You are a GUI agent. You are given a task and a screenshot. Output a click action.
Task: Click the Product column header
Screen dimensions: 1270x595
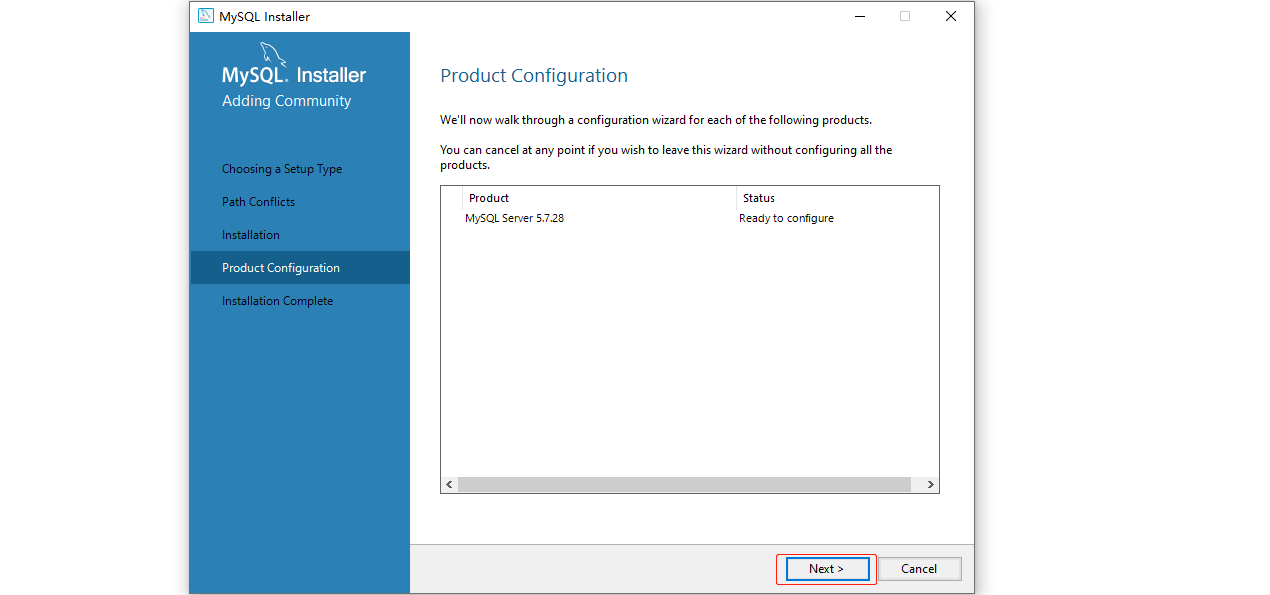point(489,198)
